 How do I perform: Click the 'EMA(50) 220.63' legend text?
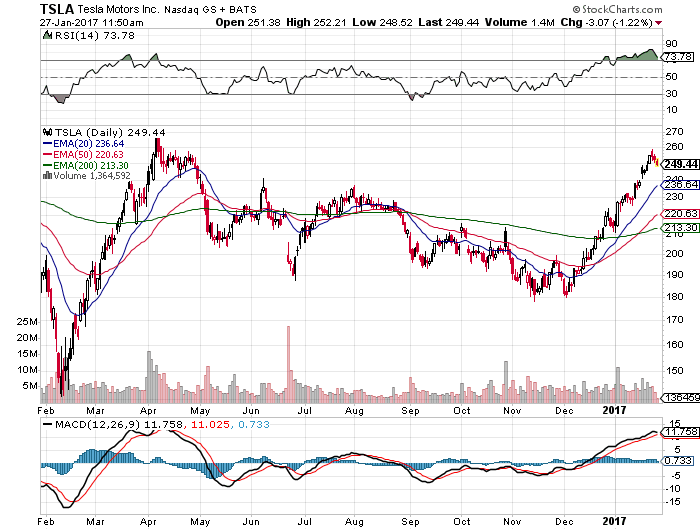88,155
